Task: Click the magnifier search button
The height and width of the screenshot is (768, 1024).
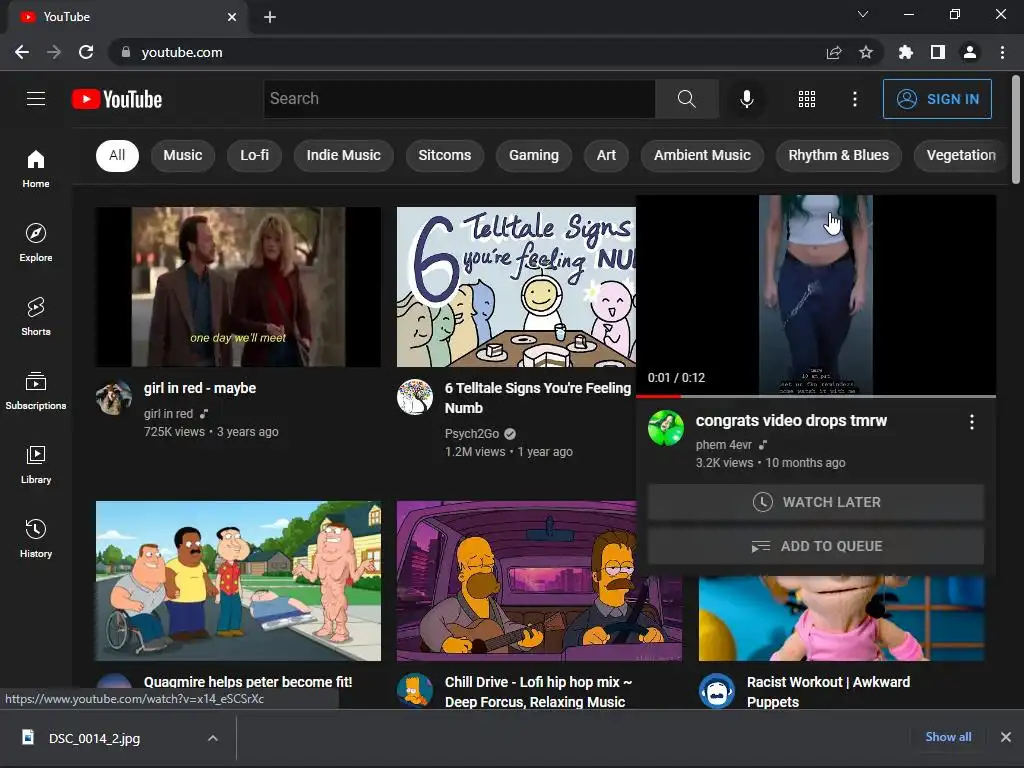Action: (686, 99)
